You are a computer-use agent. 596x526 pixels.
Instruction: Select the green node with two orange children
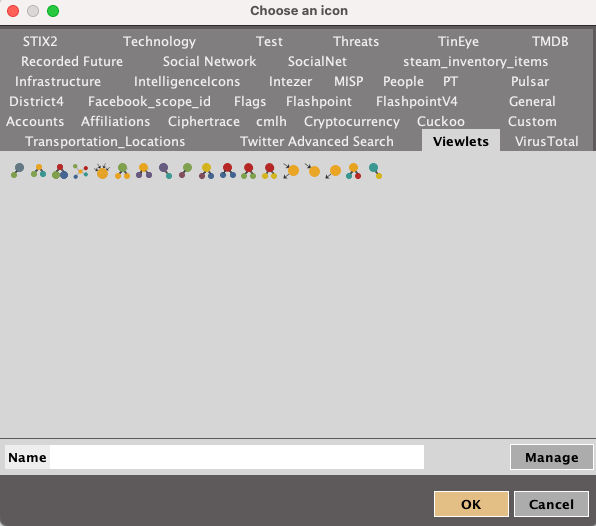point(122,171)
